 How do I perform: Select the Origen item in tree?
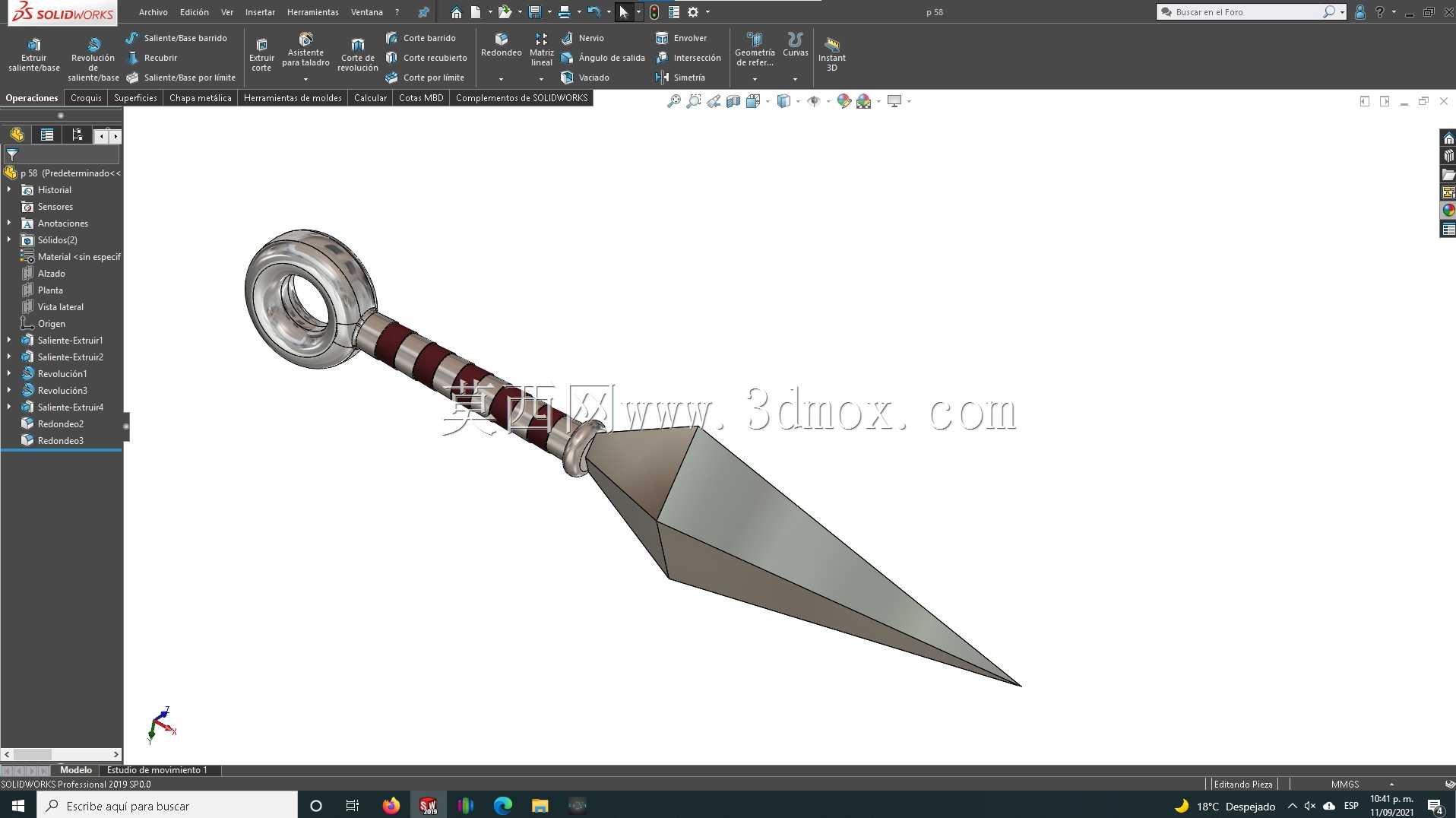(x=51, y=323)
